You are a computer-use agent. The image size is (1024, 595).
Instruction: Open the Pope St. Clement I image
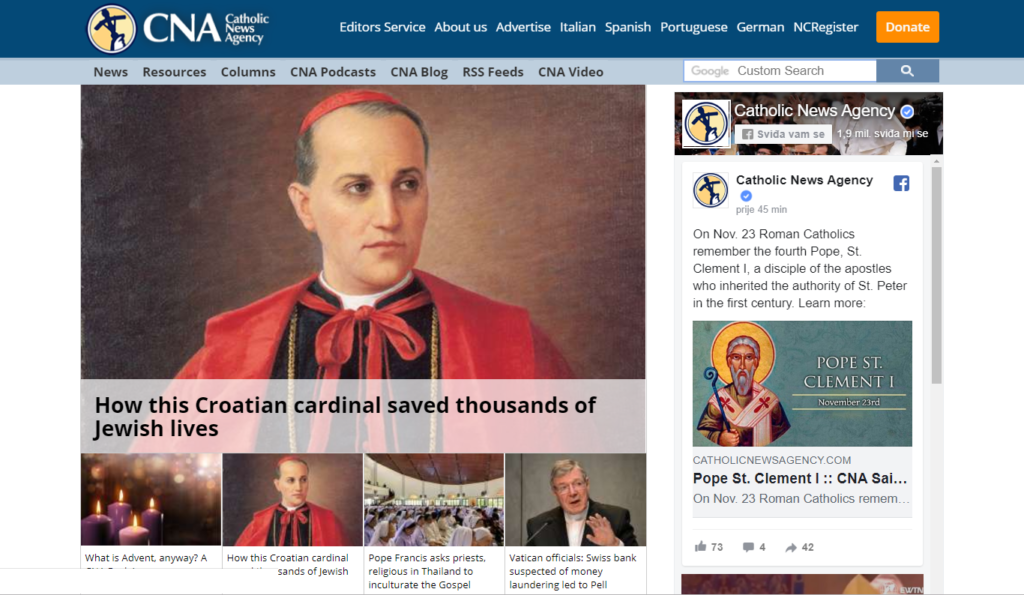(x=802, y=383)
